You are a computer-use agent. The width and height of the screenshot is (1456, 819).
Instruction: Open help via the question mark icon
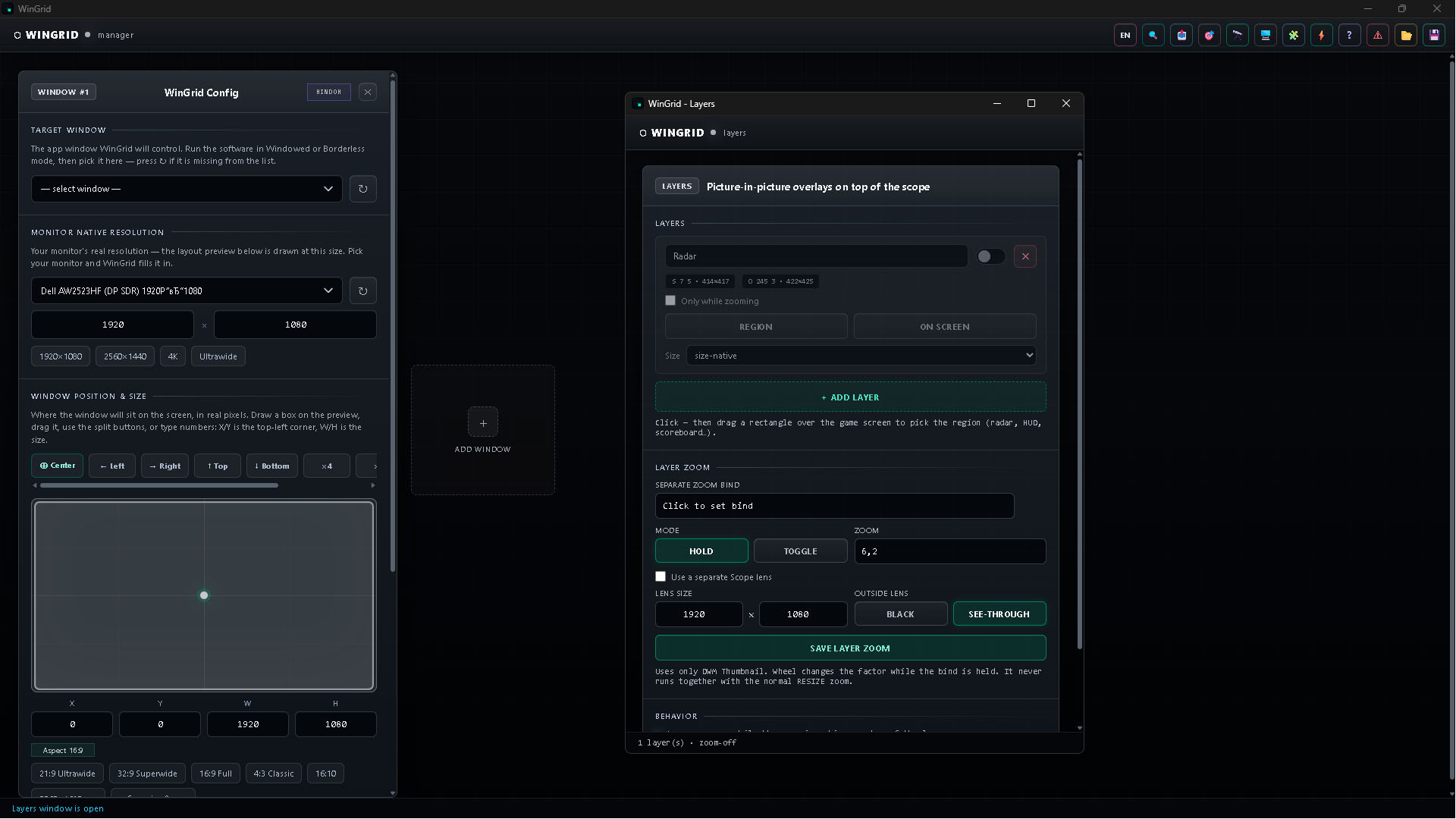pyautogui.click(x=1350, y=35)
